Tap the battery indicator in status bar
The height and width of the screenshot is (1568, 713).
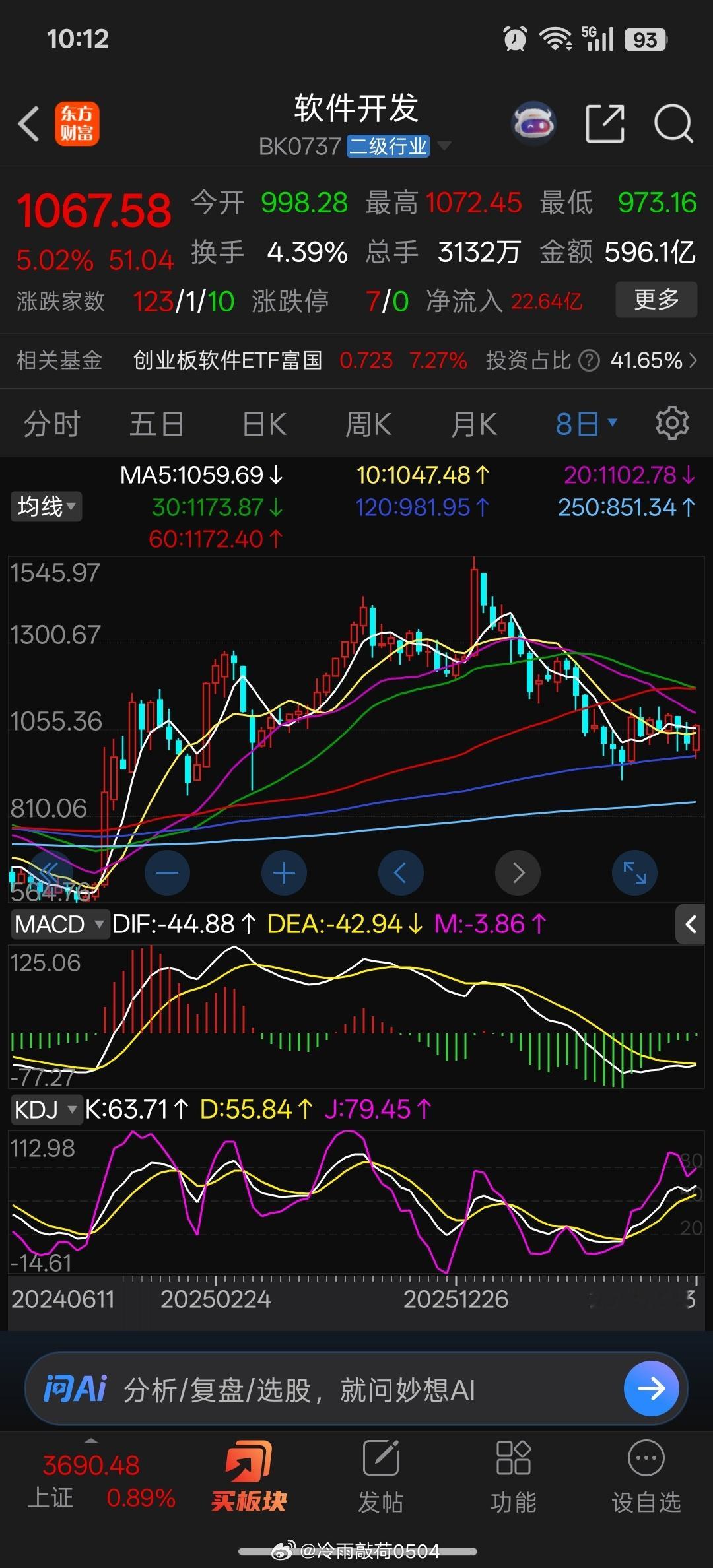(646, 40)
